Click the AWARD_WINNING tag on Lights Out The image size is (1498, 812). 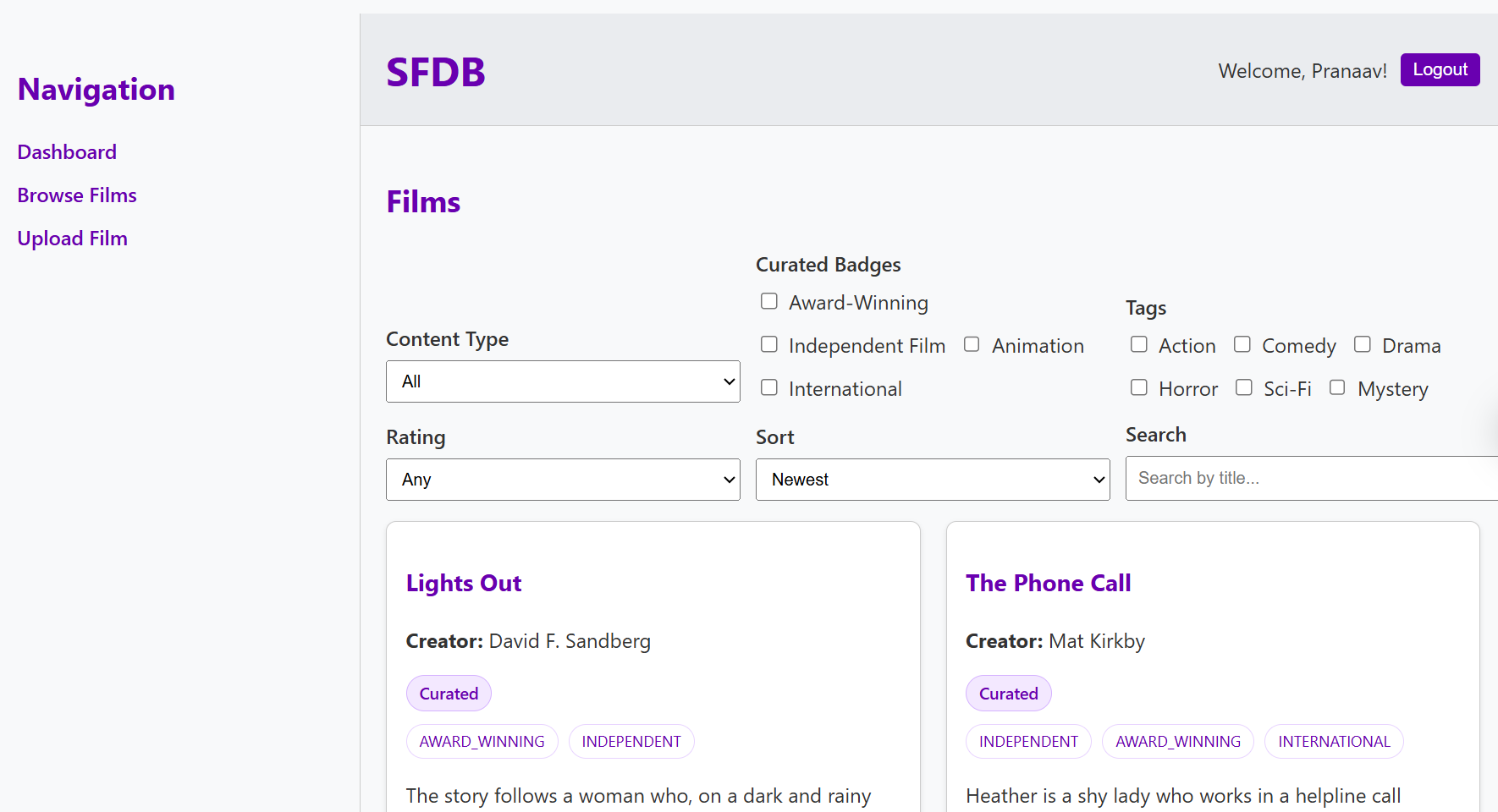point(482,742)
